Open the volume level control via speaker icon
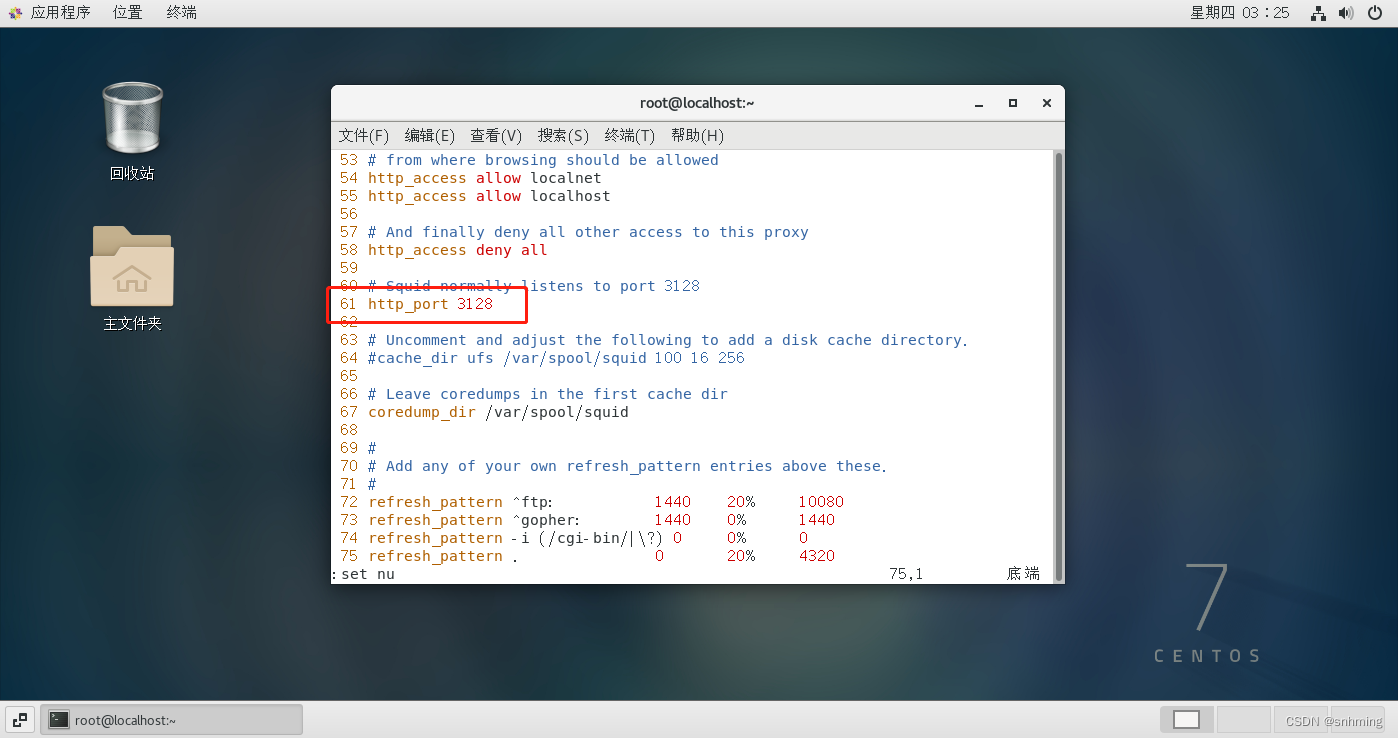The height and width of the screenshot is (738, 1398). point(1347,13)
